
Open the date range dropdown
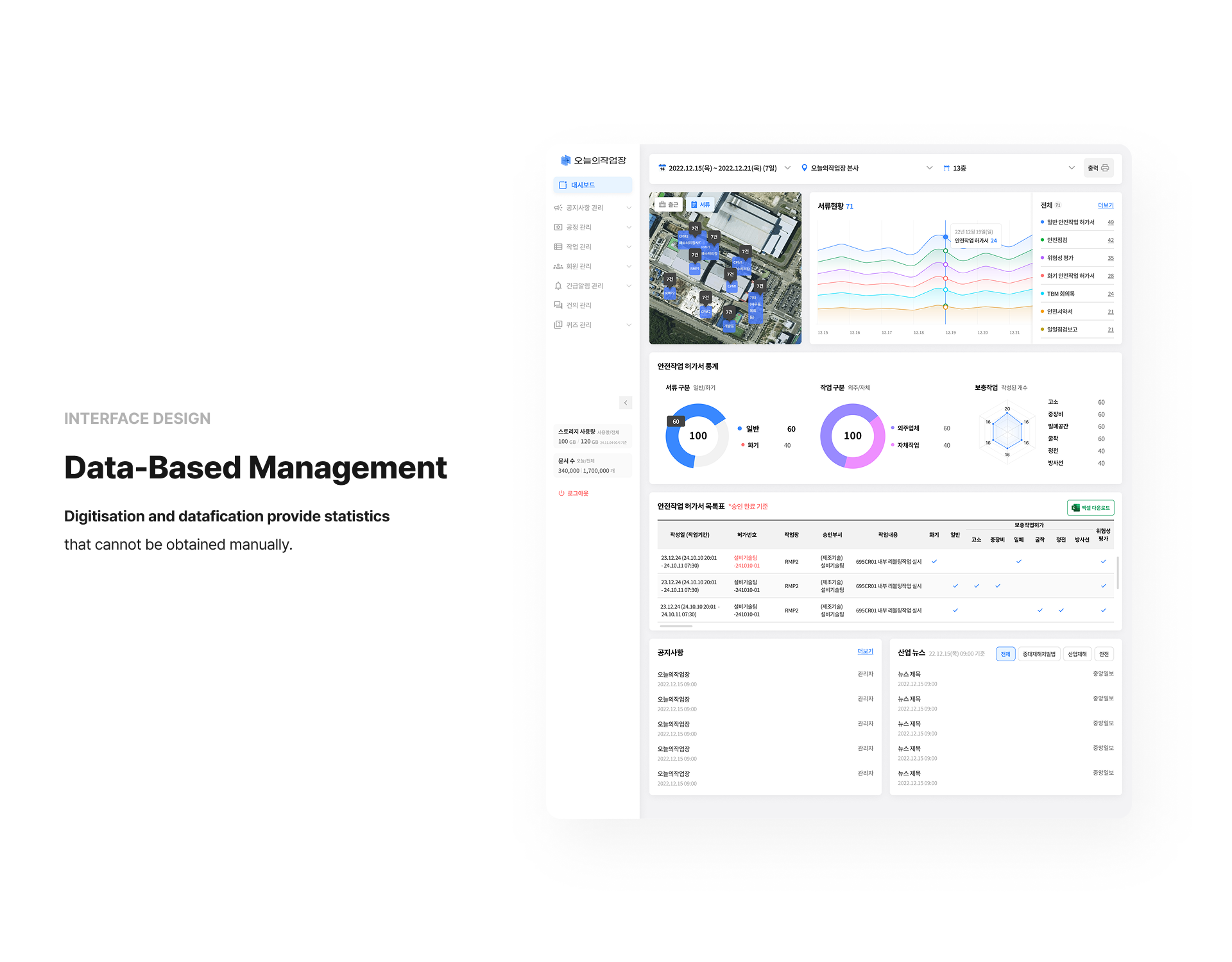(787, 168)
